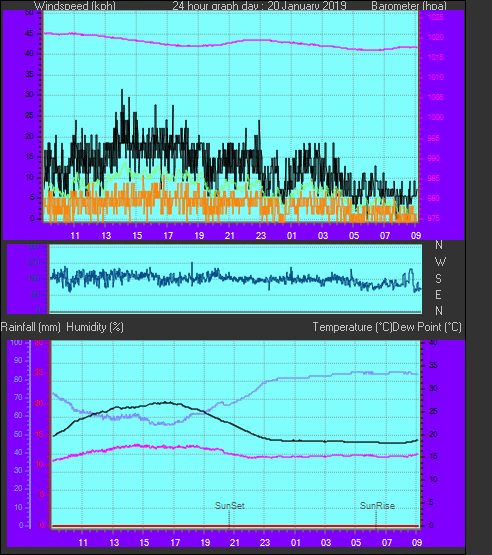
Task: Click 35 on the temperature scale
Action: (433, 365)
